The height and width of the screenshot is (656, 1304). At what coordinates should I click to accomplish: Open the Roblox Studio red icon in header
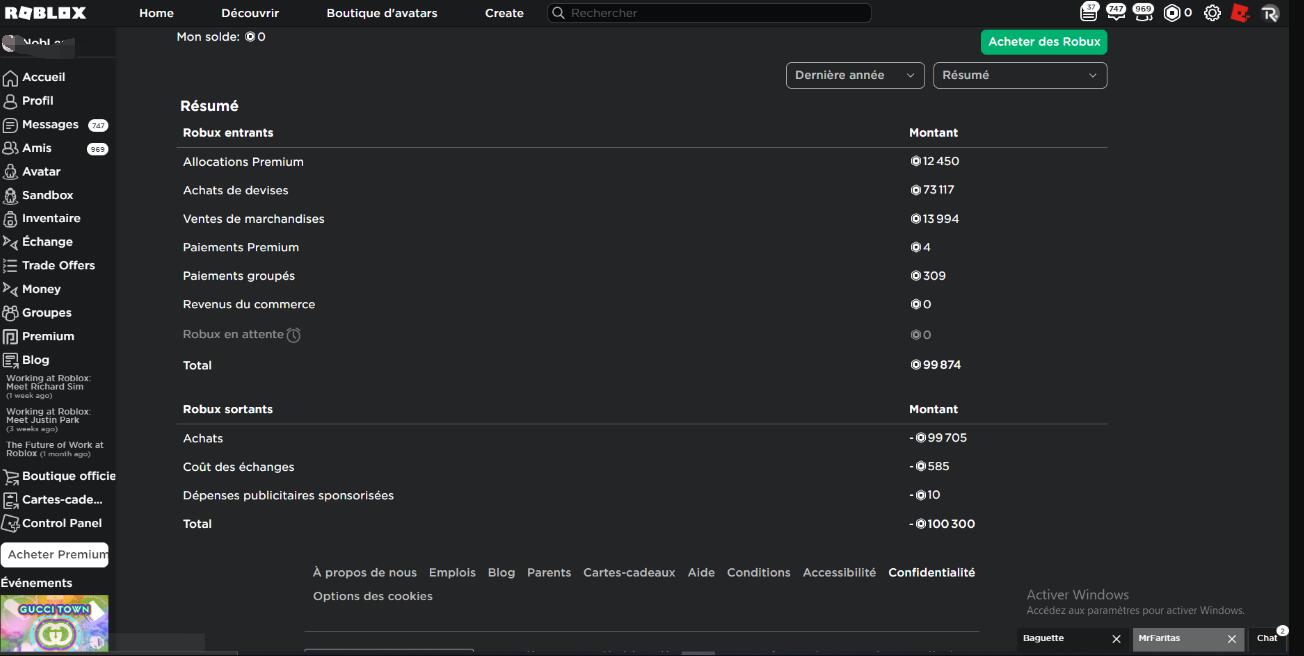pyautogui.click(x=1241, y=13)
